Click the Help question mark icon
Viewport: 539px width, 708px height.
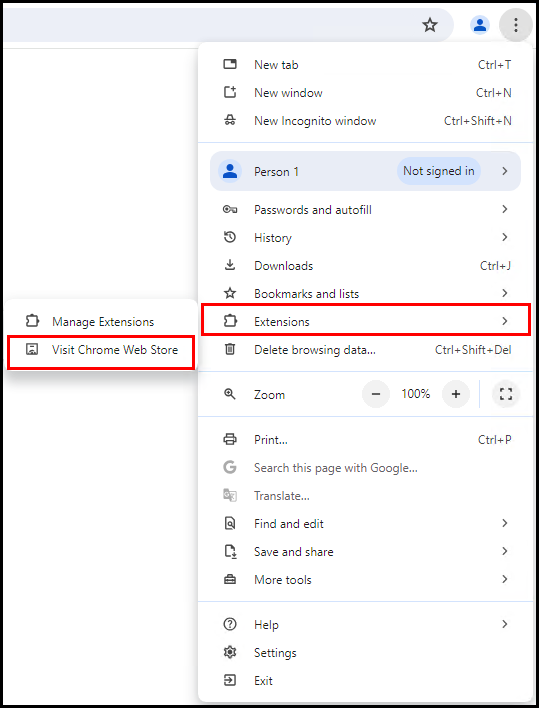(x=230, y=624)
